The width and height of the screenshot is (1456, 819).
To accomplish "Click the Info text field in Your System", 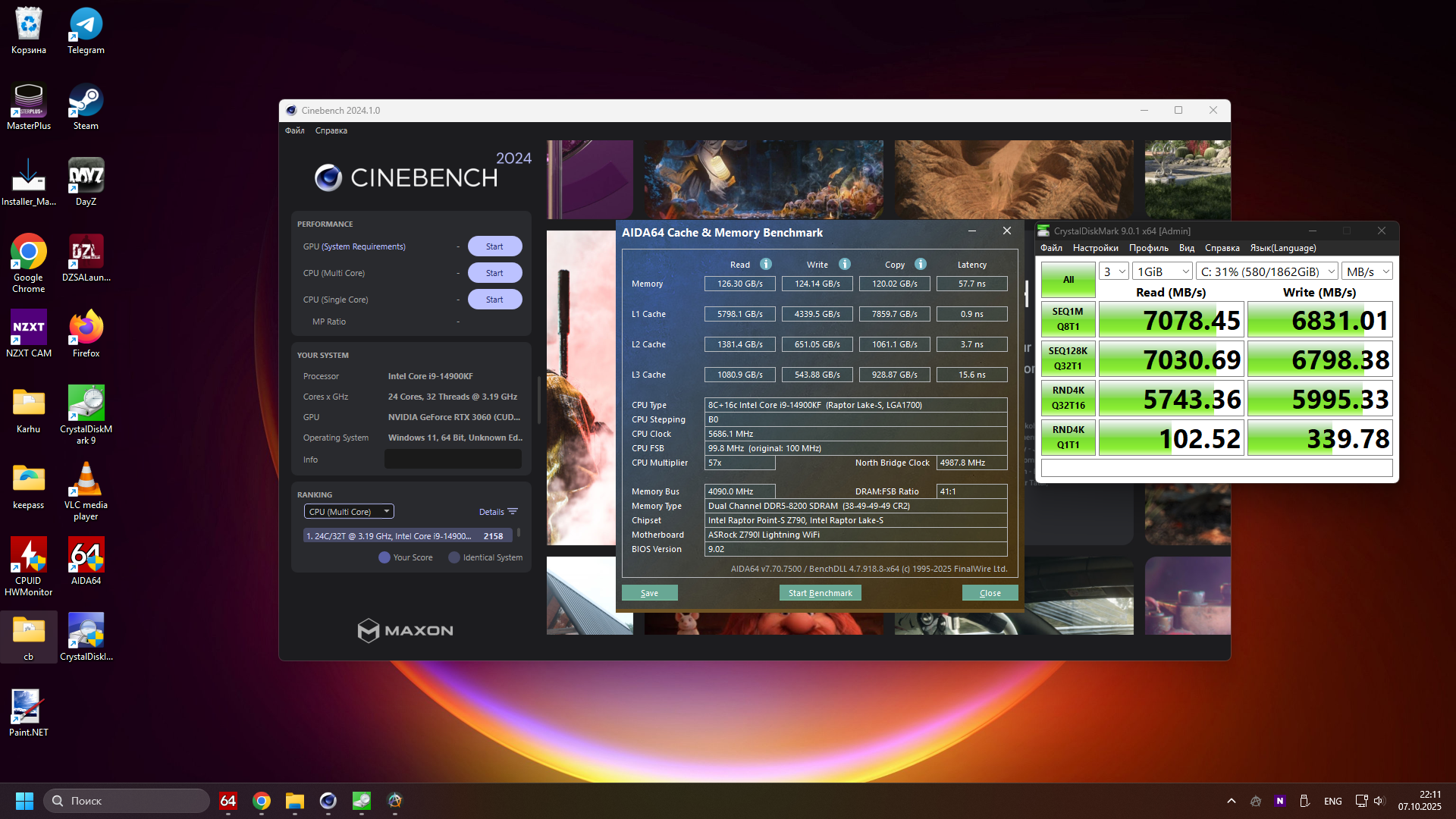I will 453,460.
